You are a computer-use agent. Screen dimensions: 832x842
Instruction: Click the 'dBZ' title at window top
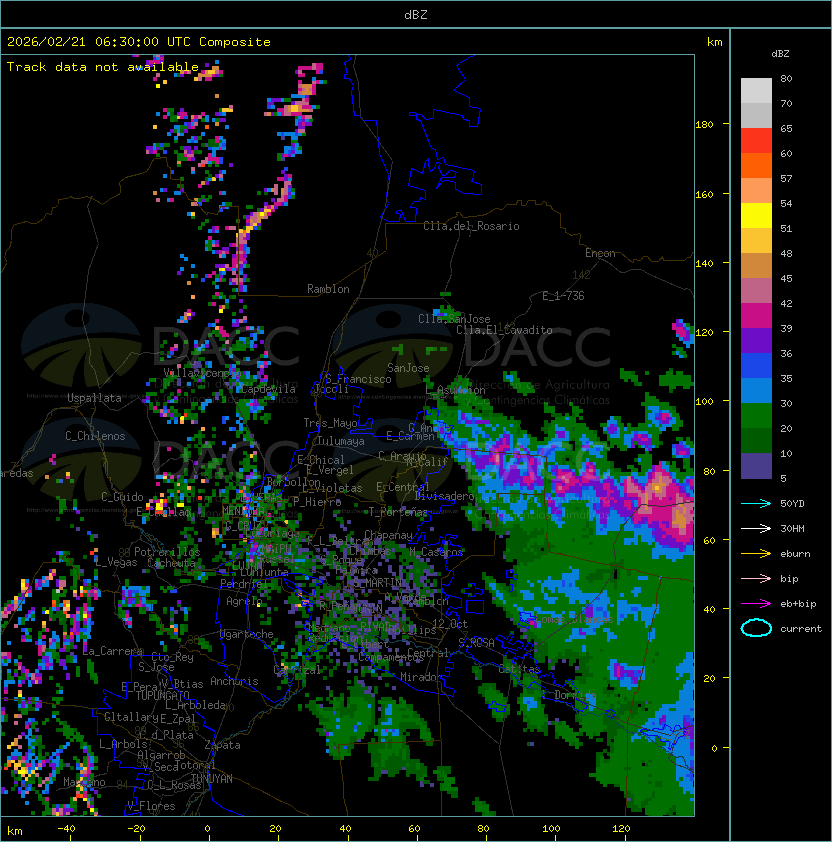coord(416,15)
